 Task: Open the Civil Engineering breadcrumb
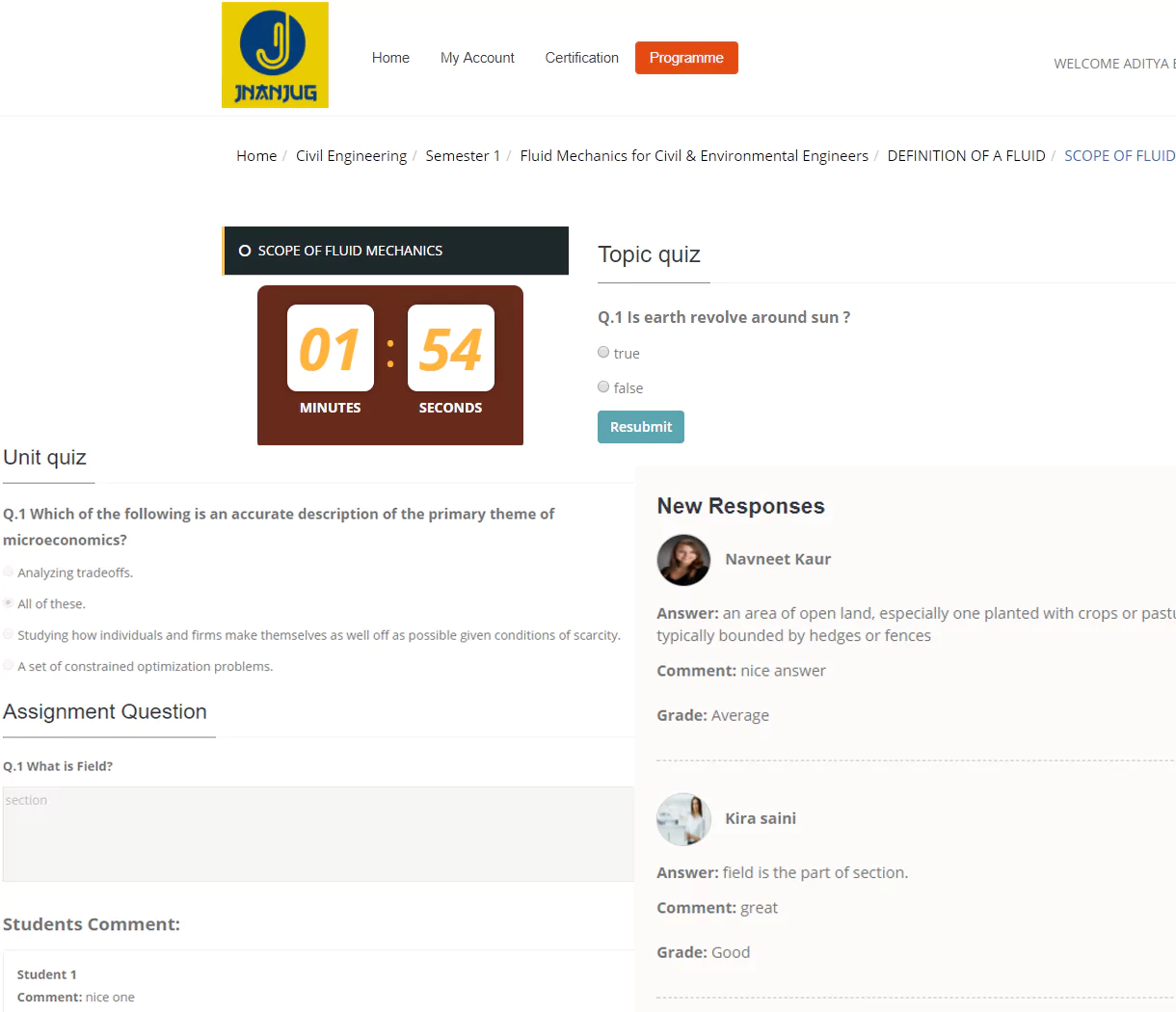coord(351,155)
